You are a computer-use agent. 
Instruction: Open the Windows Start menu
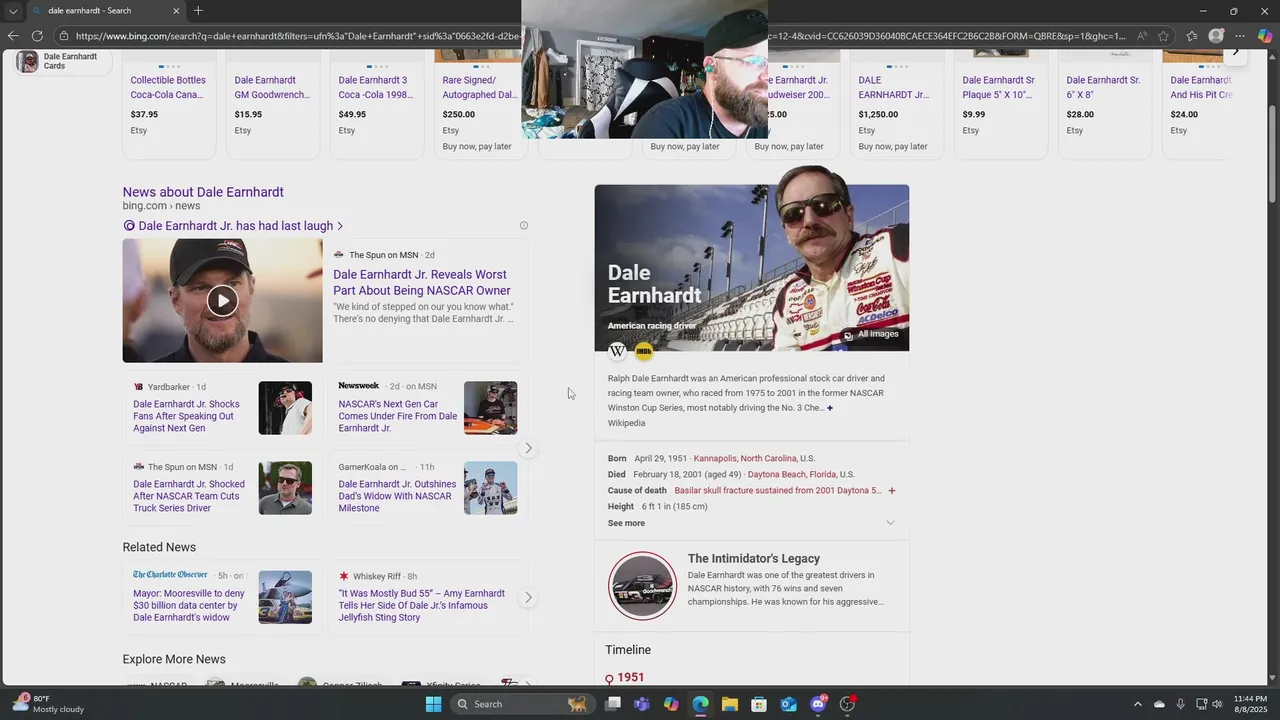[433, 704]
